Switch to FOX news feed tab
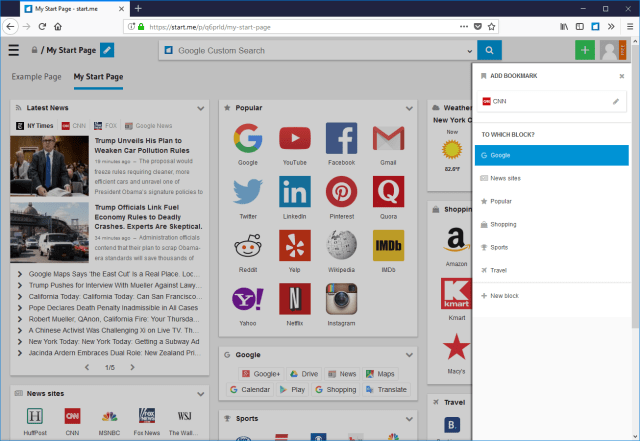 tap(105, 126)
